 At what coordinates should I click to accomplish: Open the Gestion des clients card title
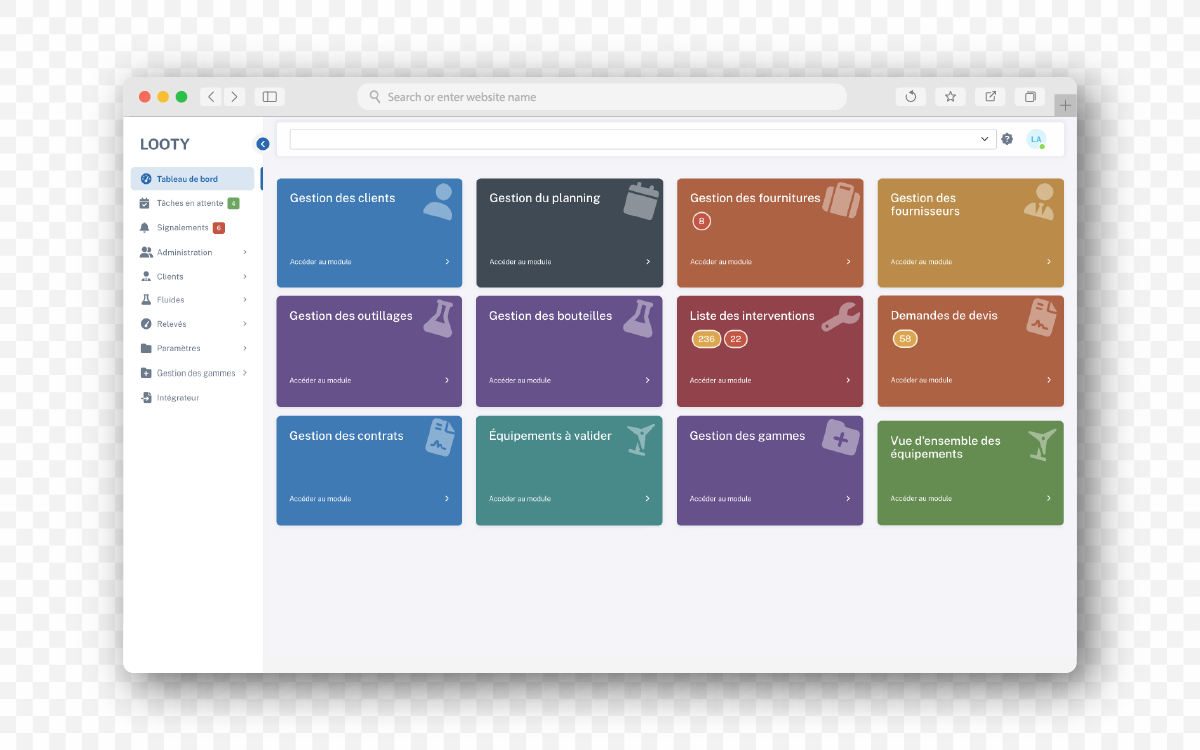tap(342, 198)
